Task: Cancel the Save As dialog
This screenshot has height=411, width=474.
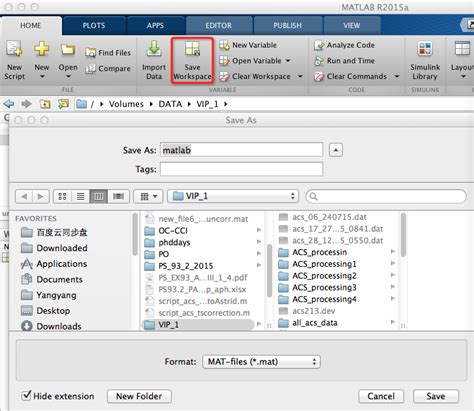Action: pos(381,396)
